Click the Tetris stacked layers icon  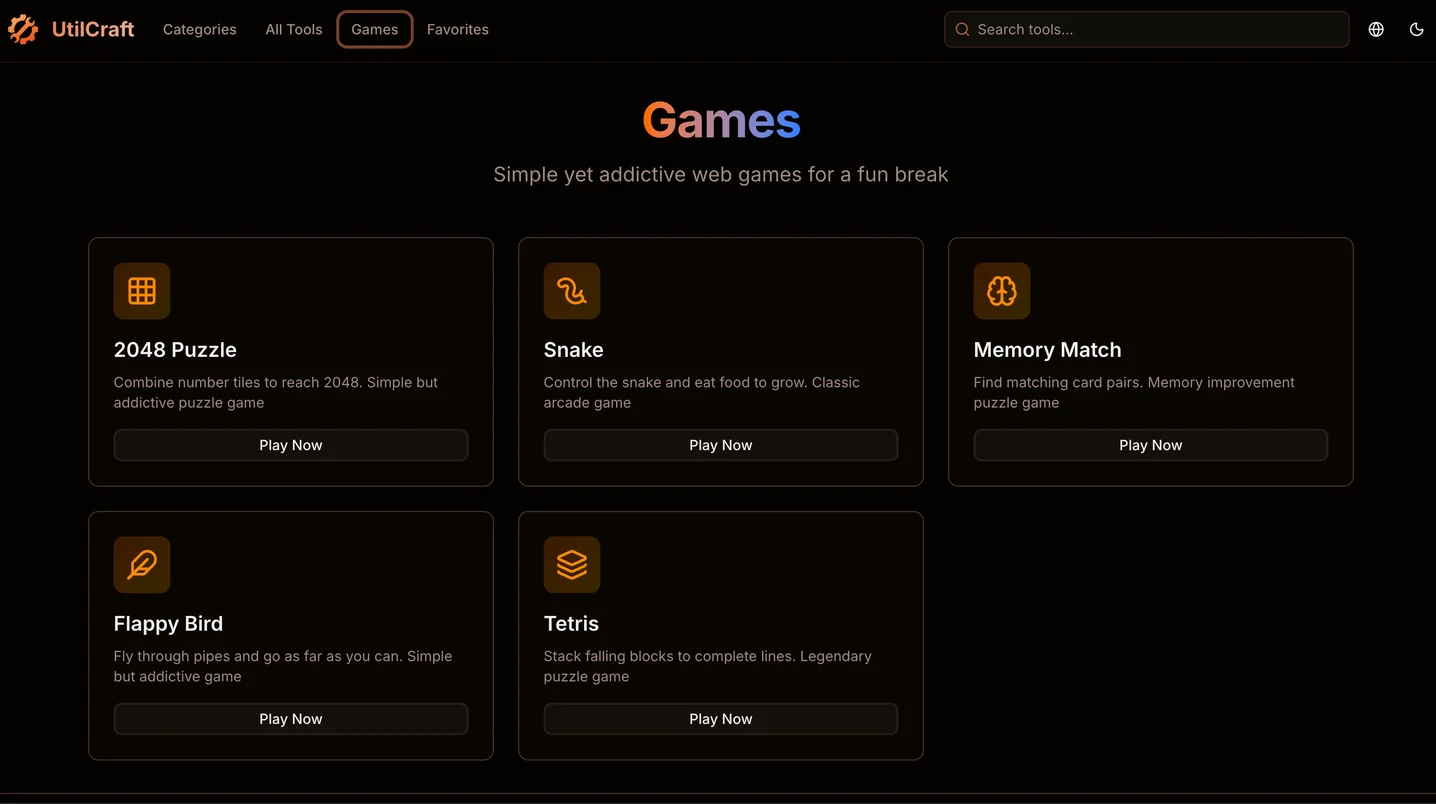[x=572, y=565]
